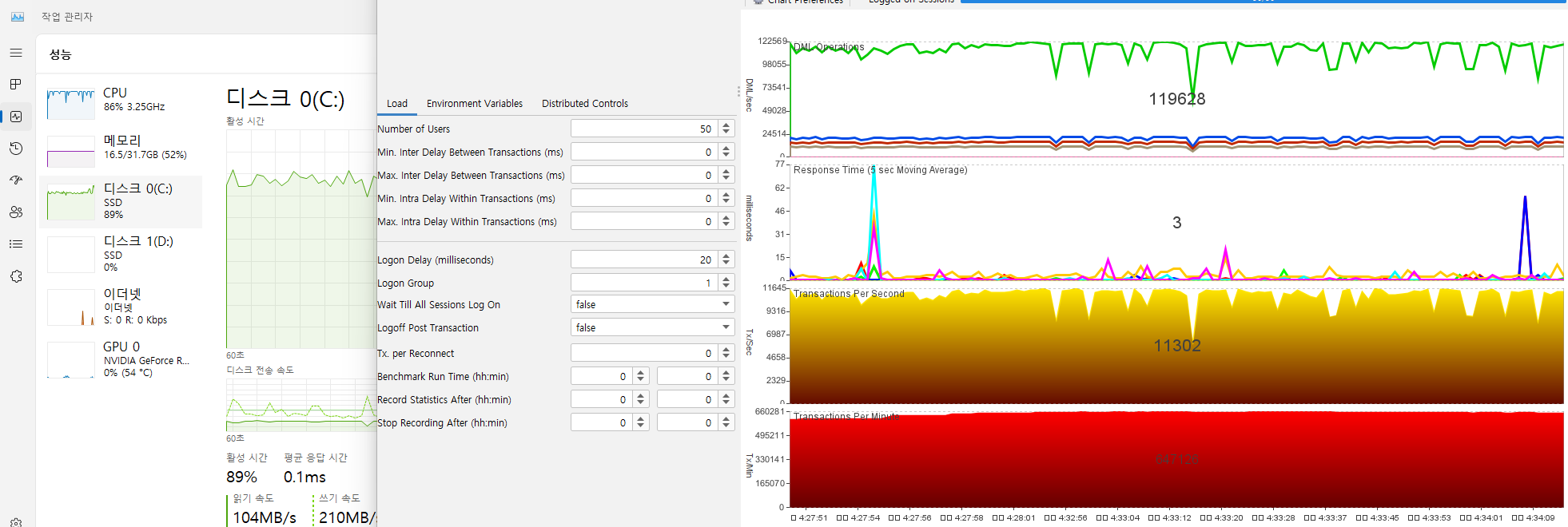Expand the Logoff Post Transaction dropdown
The height and width of the screenshot is (527, 1568).
(x=726, y=327)
